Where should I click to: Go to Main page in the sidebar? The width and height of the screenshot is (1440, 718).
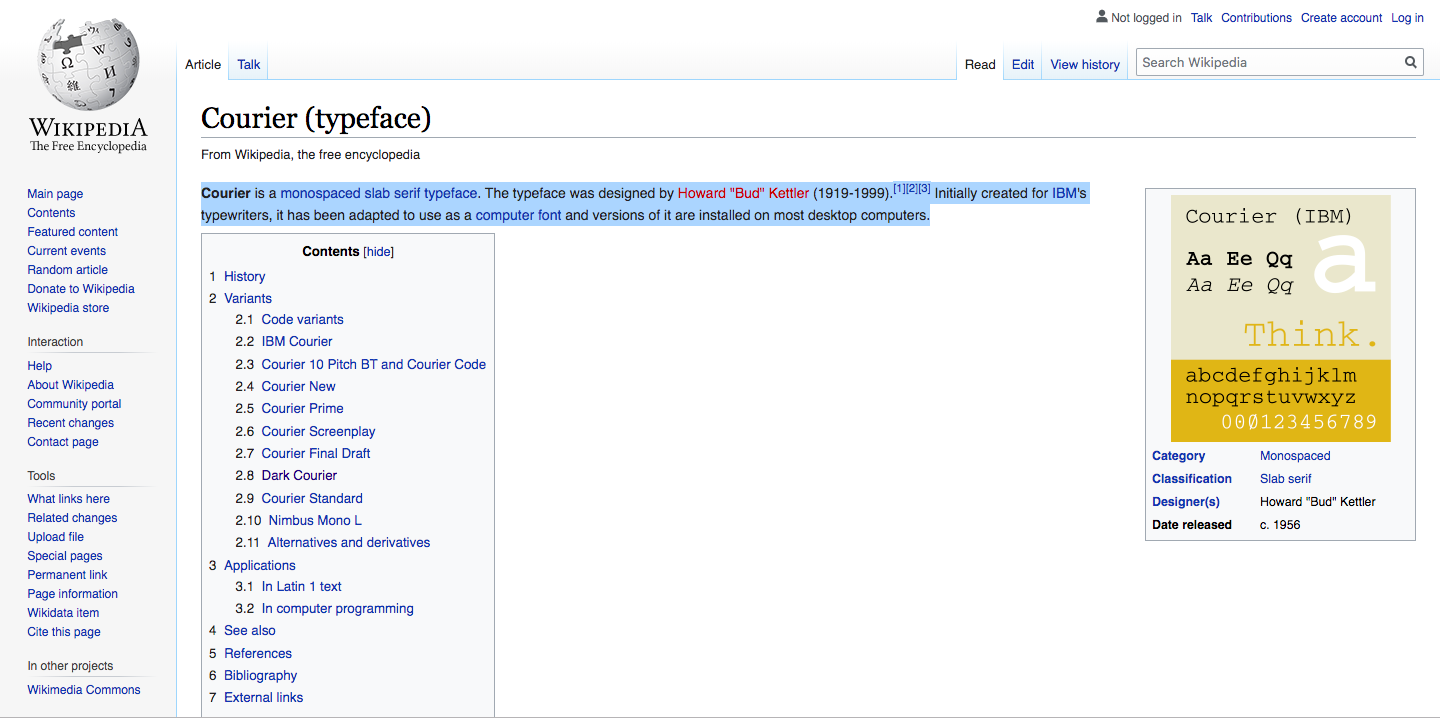click(55, 194)
